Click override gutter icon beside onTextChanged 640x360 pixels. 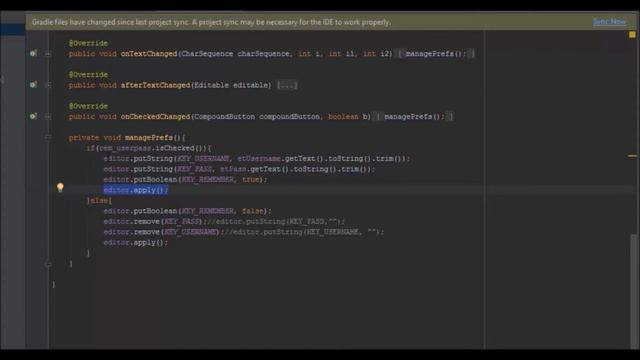33,53
